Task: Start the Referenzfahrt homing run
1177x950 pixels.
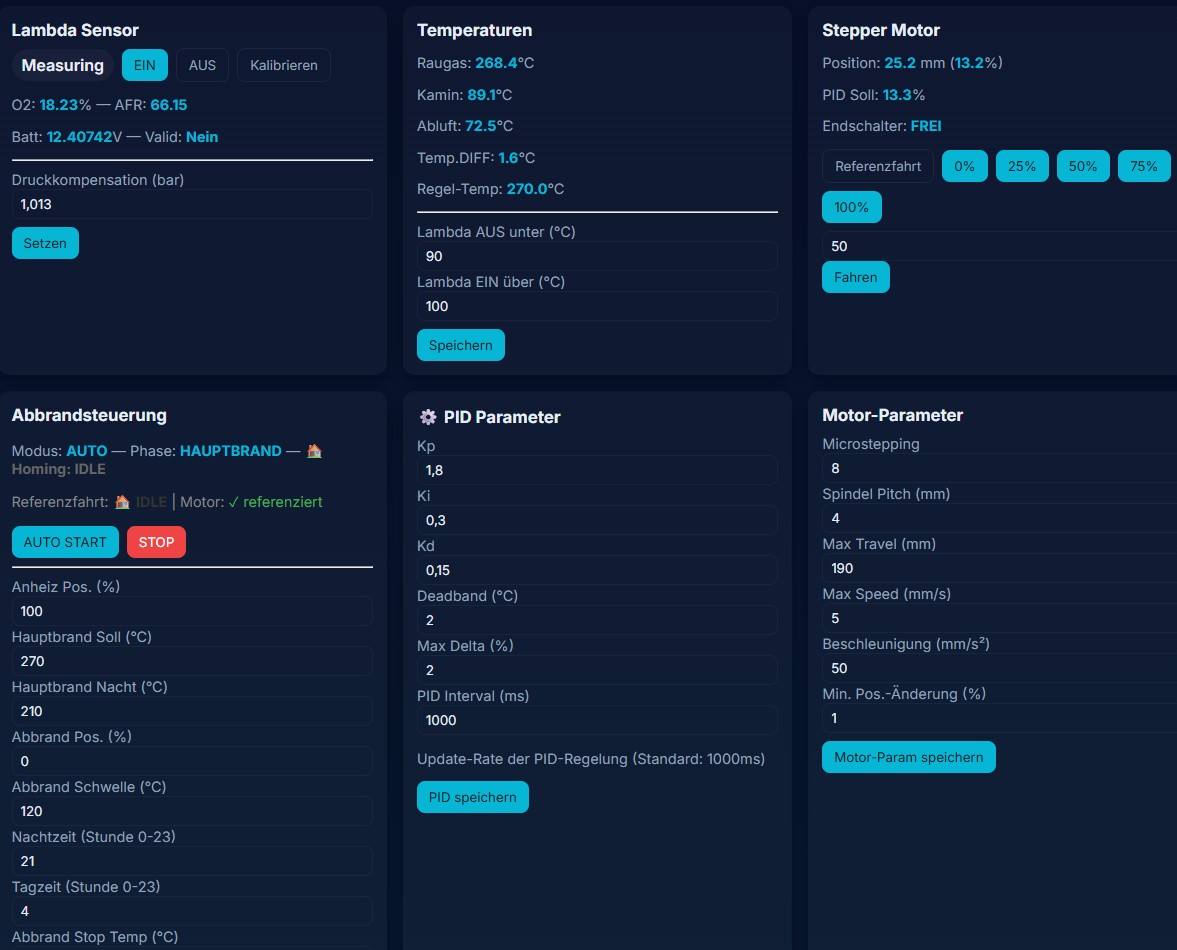Action: tap(877, 166)
